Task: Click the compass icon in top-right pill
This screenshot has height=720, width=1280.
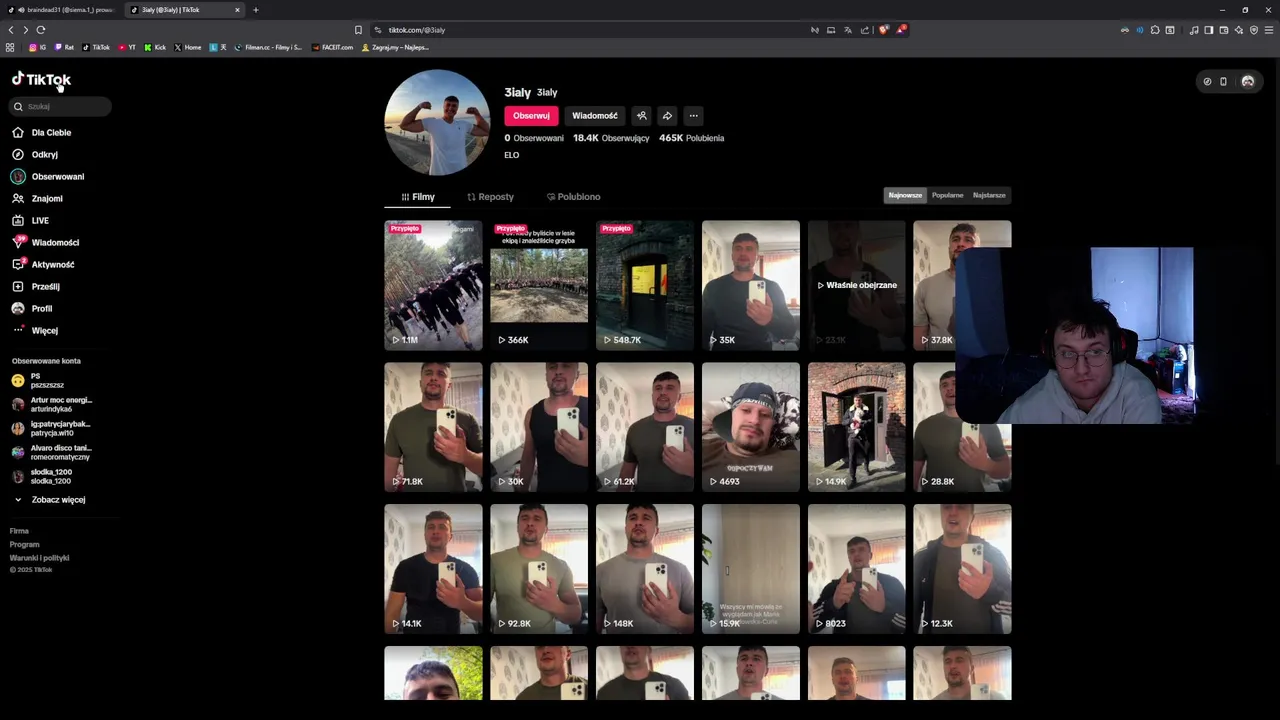Action: point(1207,81)
